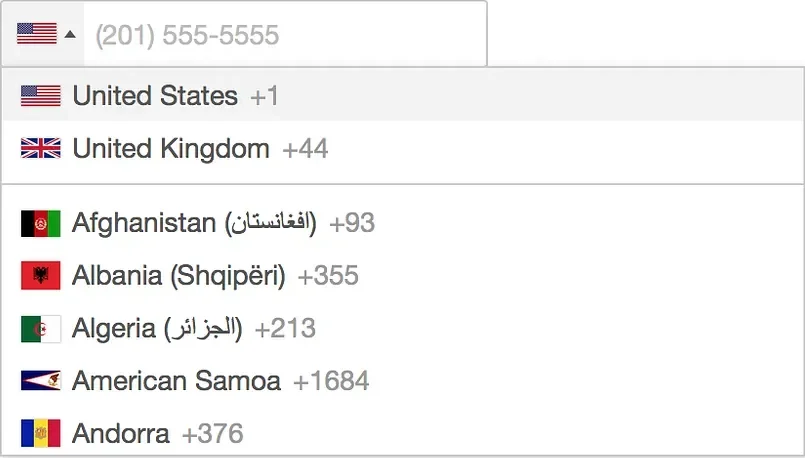
Task: Click the Albania flag icon
Action: point(41,276)
